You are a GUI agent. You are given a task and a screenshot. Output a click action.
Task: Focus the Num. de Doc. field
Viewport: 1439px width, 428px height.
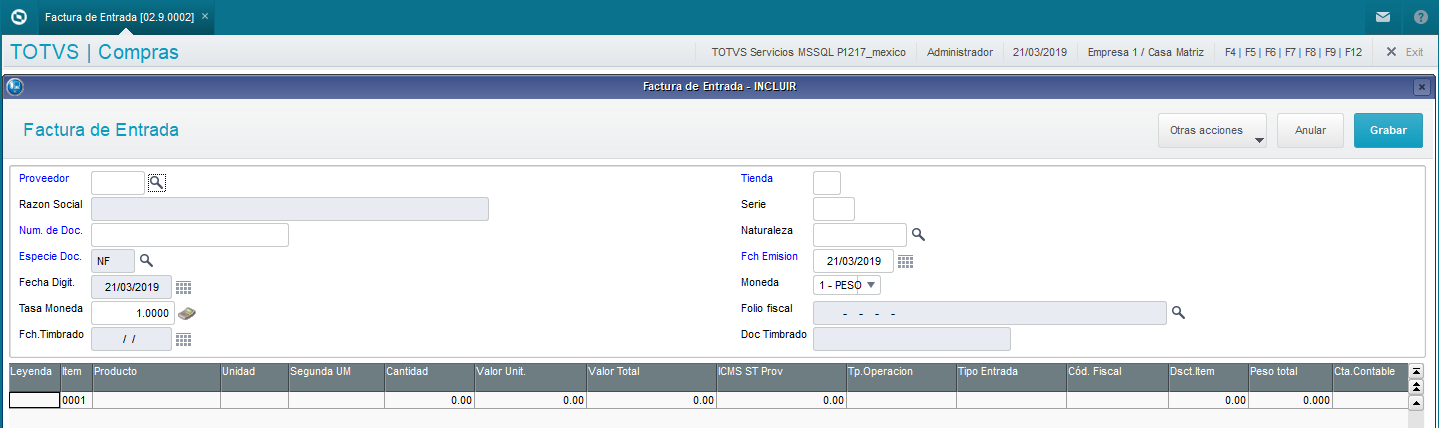[x=190, y=234]
